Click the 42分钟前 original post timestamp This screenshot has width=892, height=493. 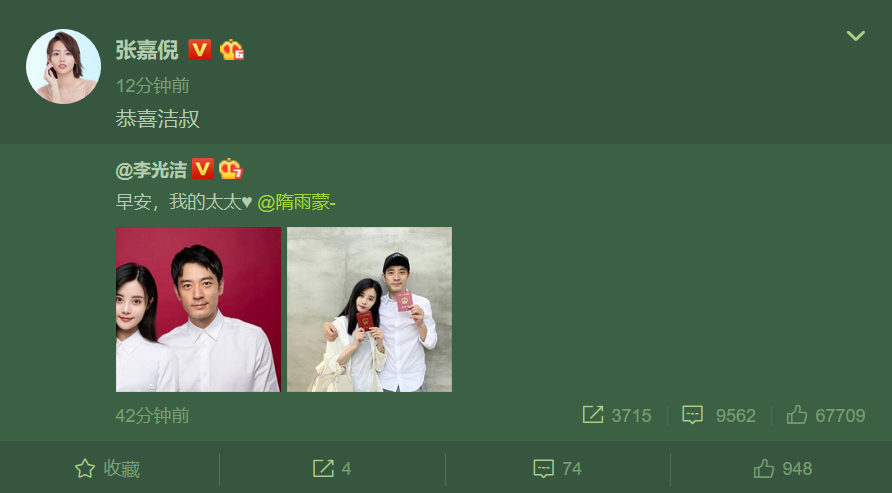pyautogui.click(x=152, y=416)
